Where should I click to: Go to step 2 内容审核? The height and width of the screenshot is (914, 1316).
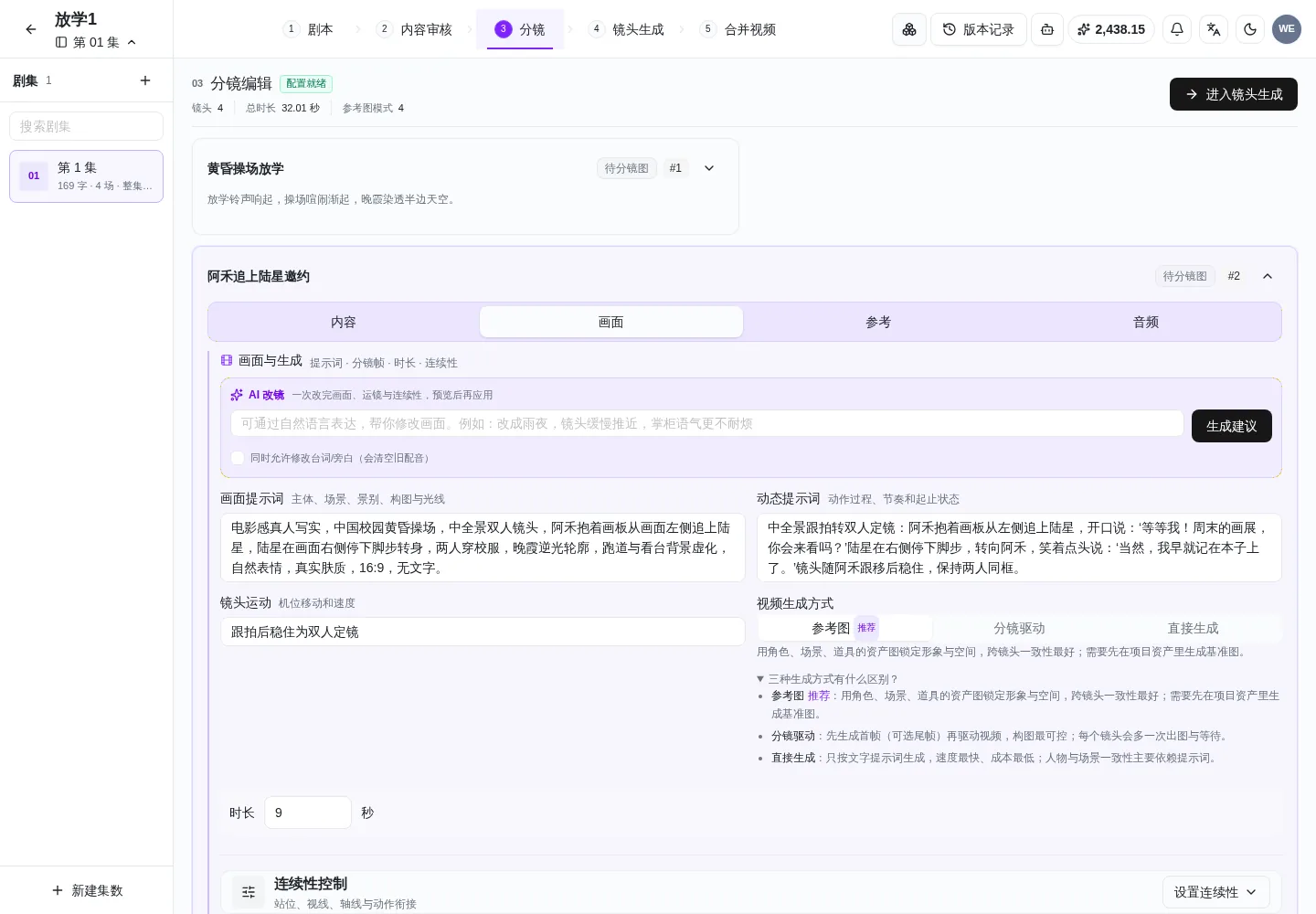coord(414,29)
